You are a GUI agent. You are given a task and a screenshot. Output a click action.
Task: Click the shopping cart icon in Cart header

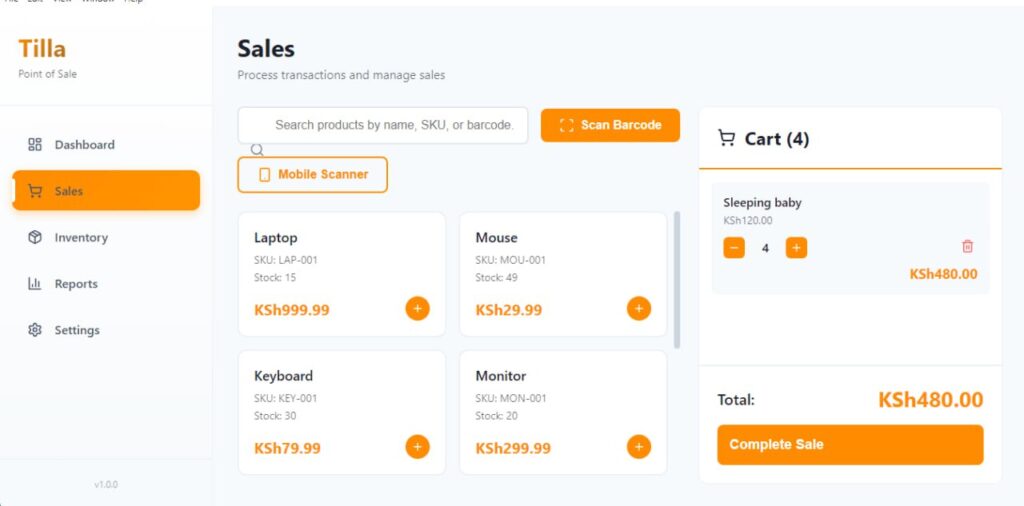click(727, 139)
